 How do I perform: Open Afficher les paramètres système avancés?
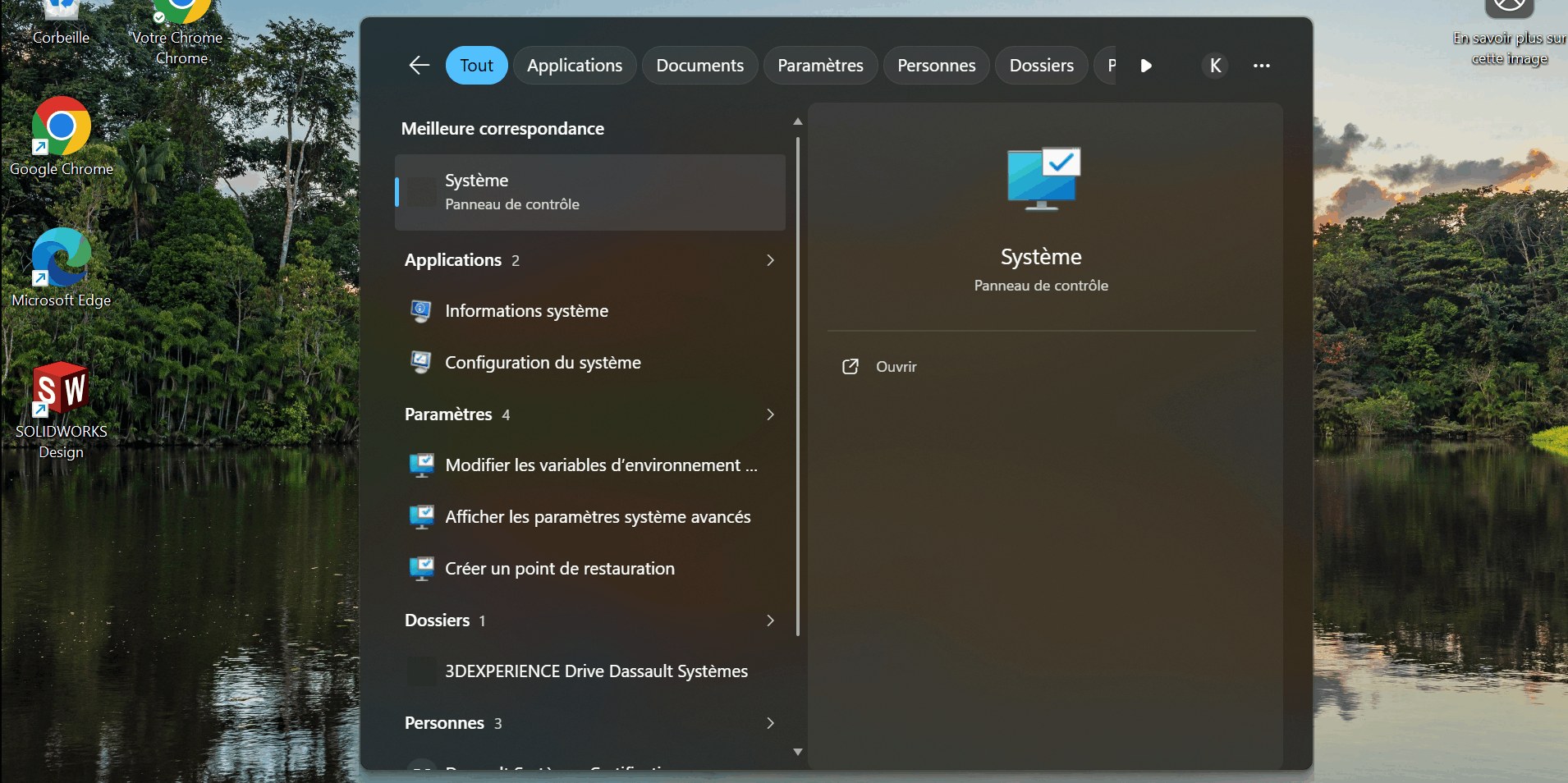tap(590, 517)
